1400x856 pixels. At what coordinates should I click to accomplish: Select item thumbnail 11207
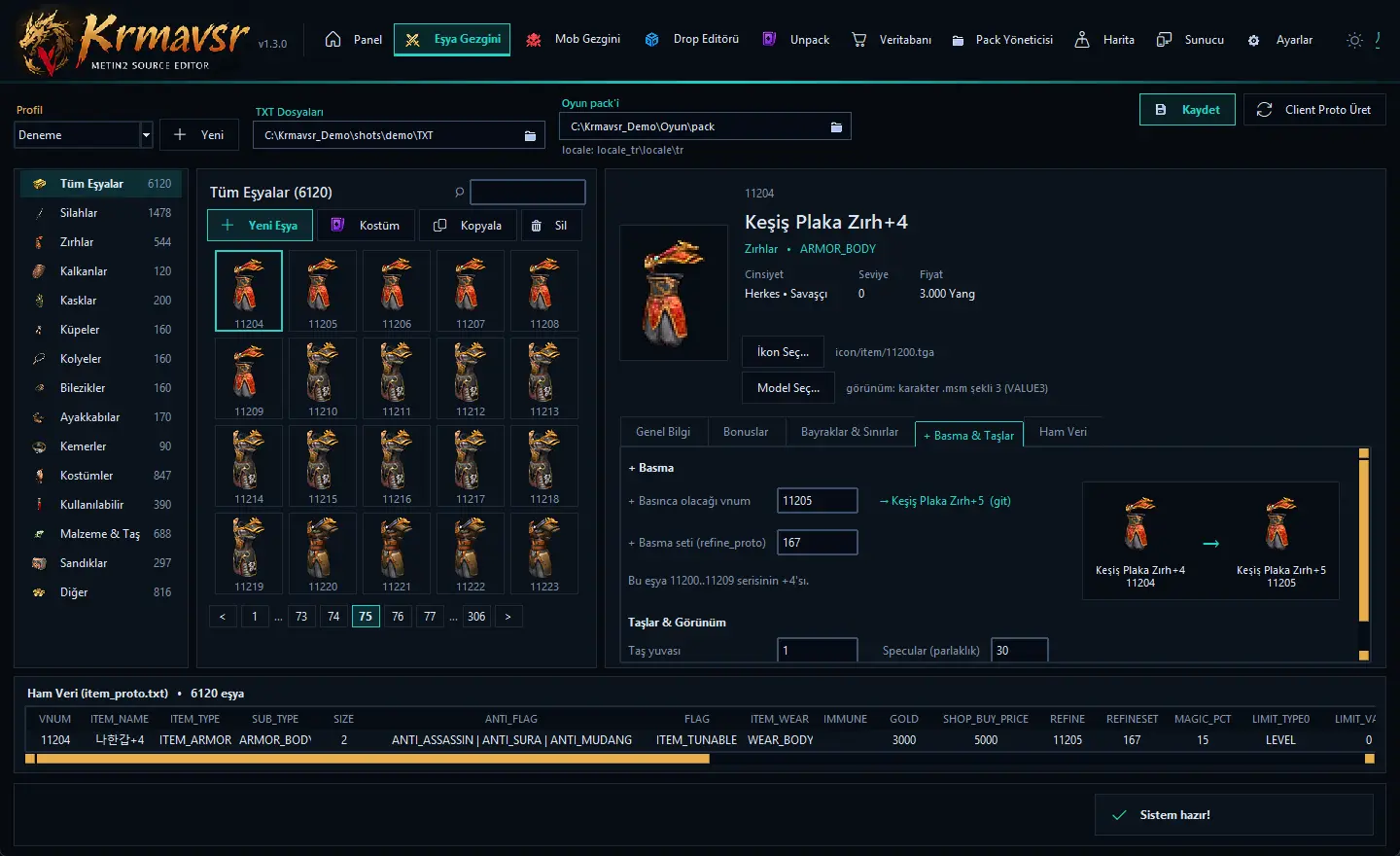(x=471, y=291)
